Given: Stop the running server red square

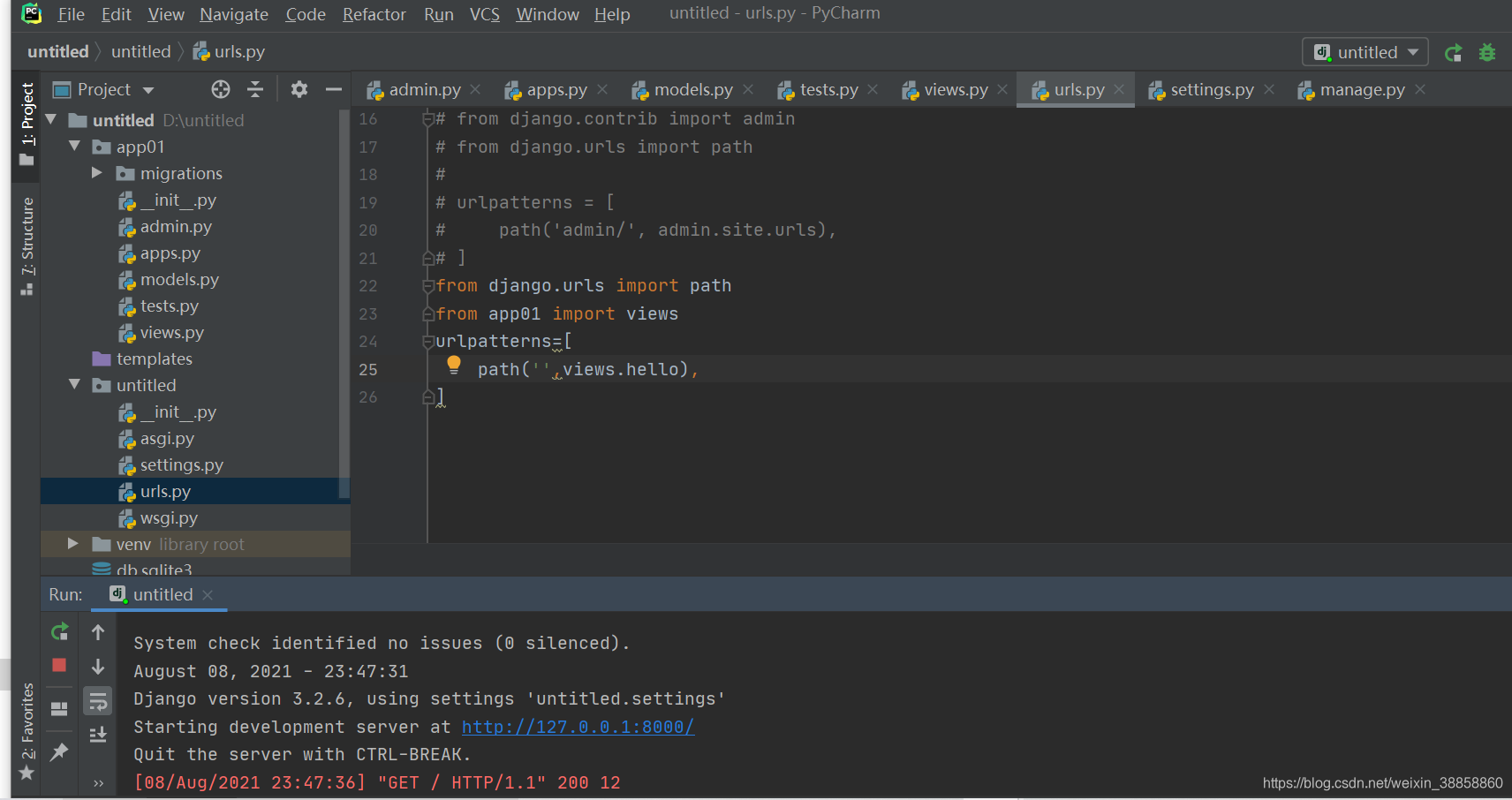Looking at the screenshot, I should (x=59, y=665).
